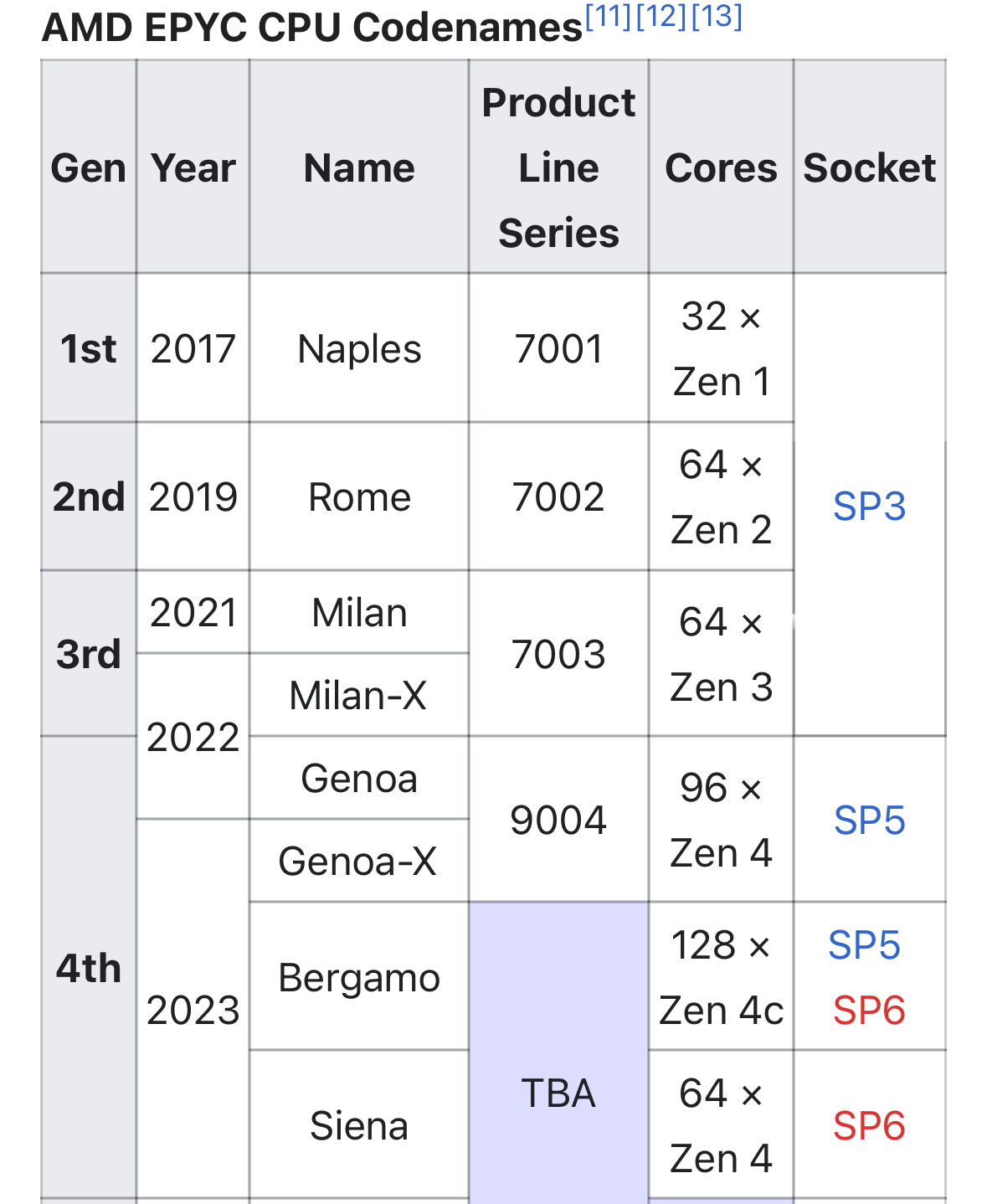Screen dimensions: 987x1204
Task: Click the Cores column header
Action: [x=721, y=167]
